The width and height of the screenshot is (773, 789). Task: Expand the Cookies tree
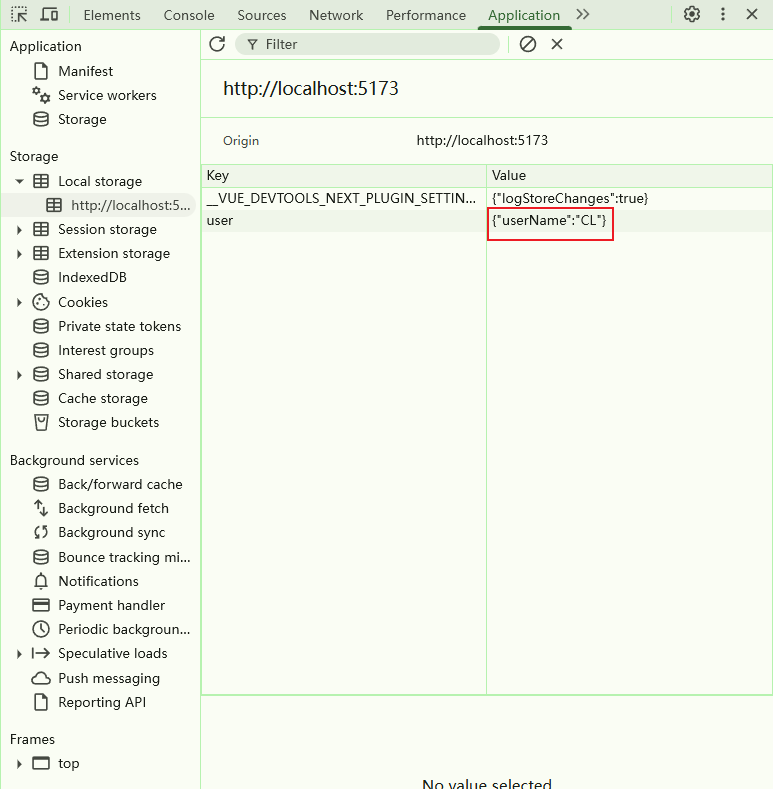[19, 302]
